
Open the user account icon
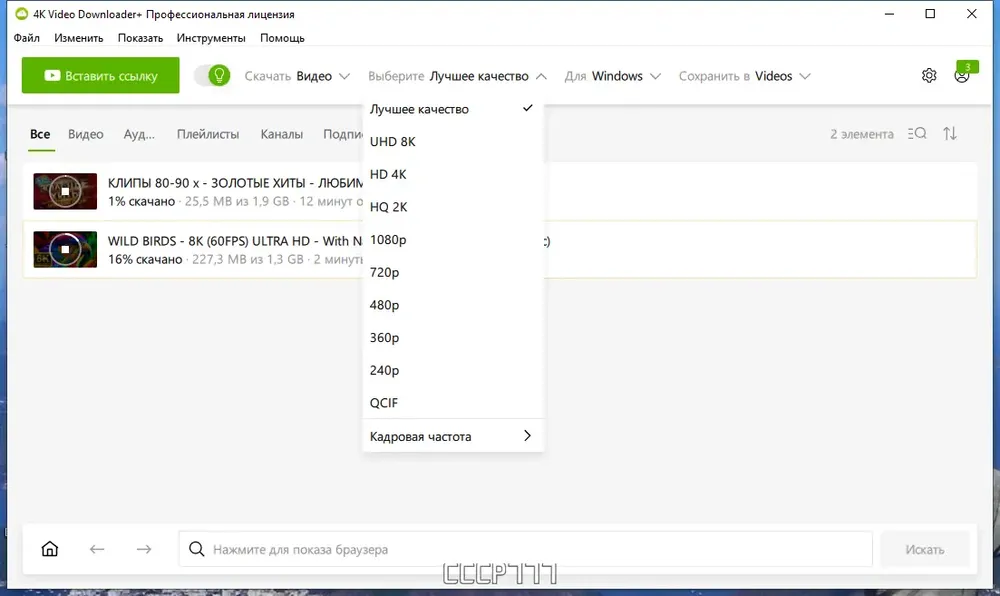click(x=962, y=76)
